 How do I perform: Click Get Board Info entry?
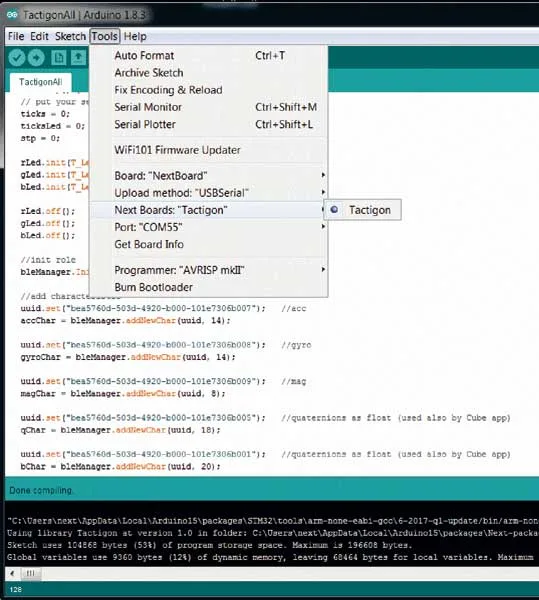click(x=209, y=244)
